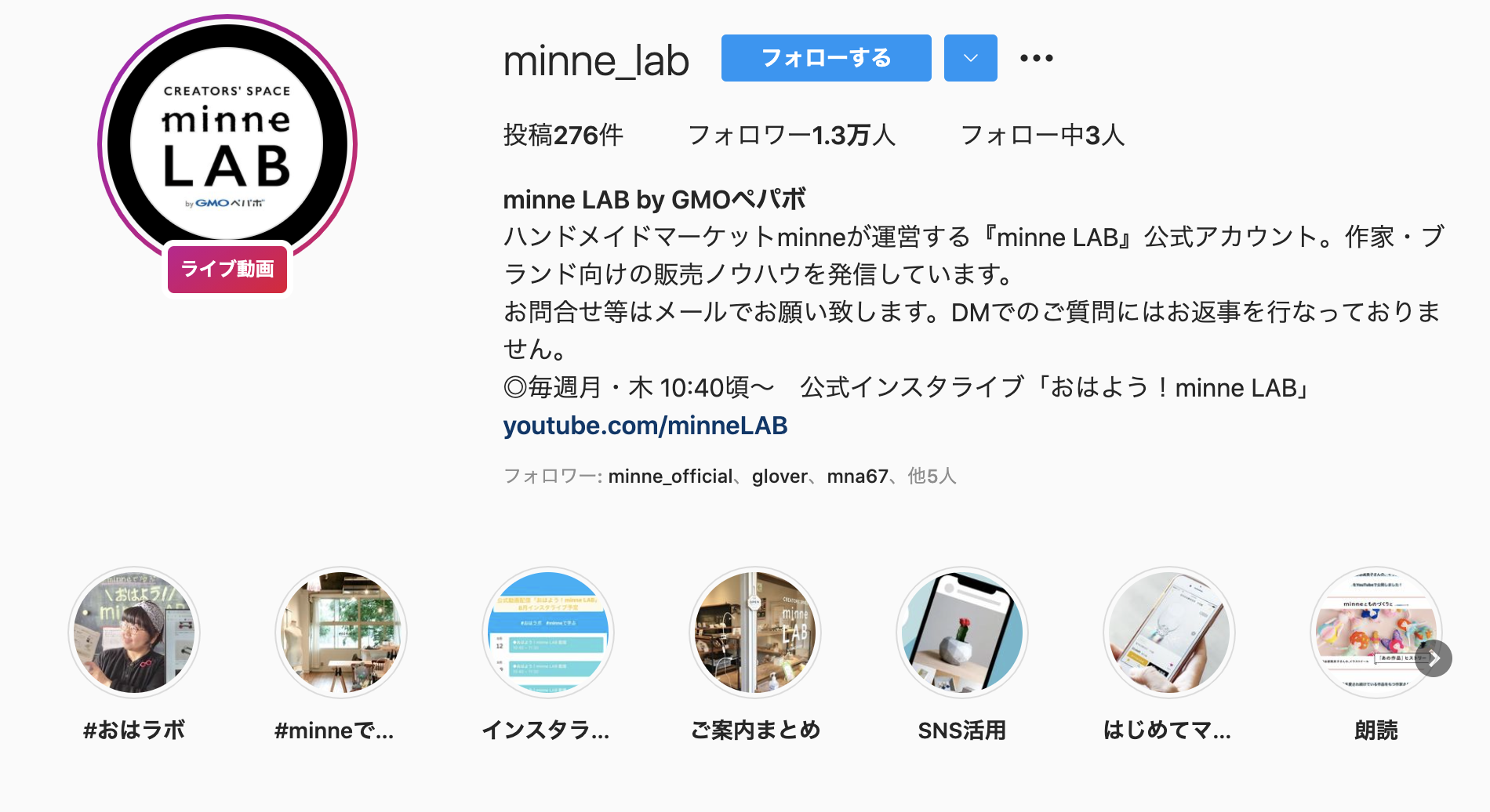Click the ライブ動画 live badge
The image size is (1490, 812).
pos(227,269)
